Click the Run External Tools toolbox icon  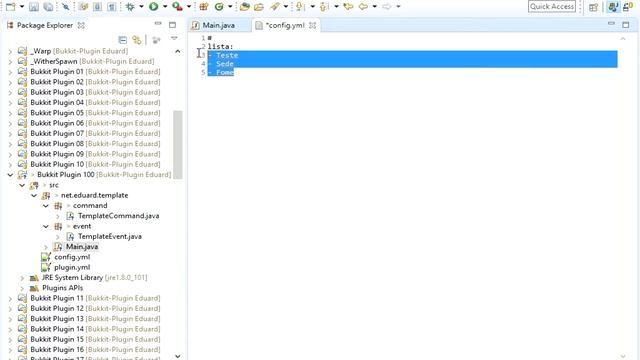(177, 7)
